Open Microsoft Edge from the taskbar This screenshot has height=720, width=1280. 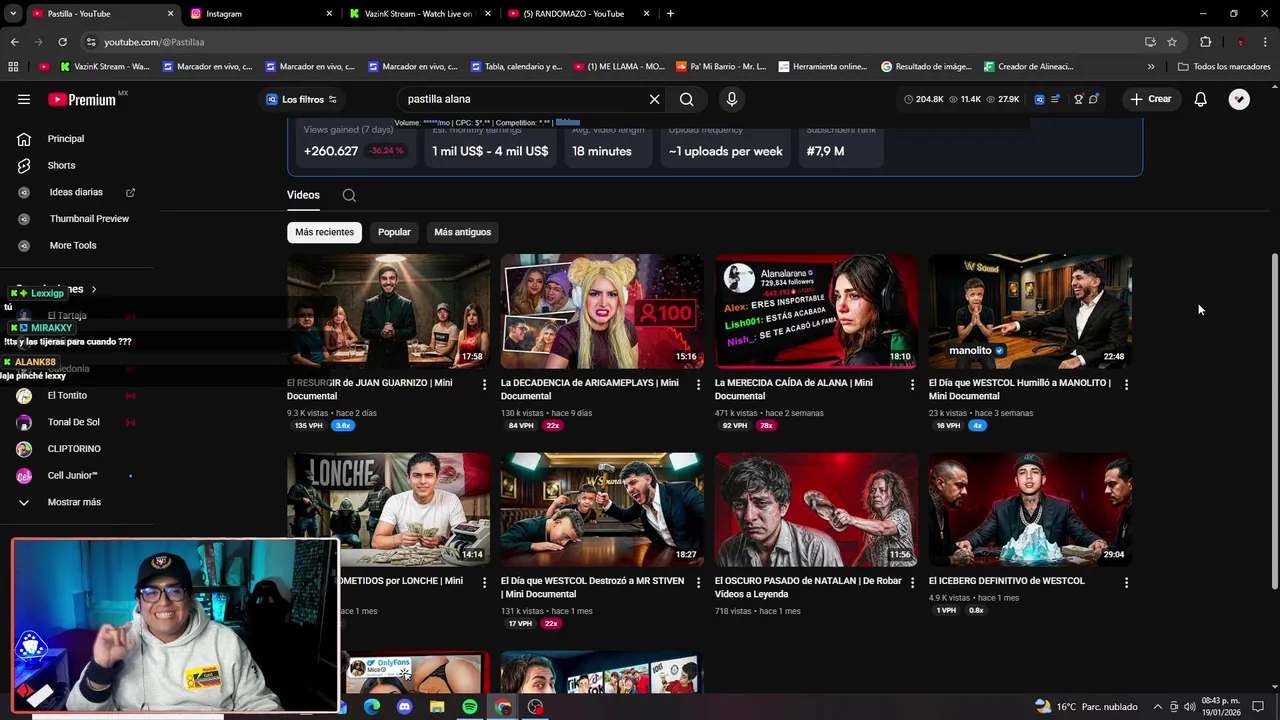pos(371,707)
